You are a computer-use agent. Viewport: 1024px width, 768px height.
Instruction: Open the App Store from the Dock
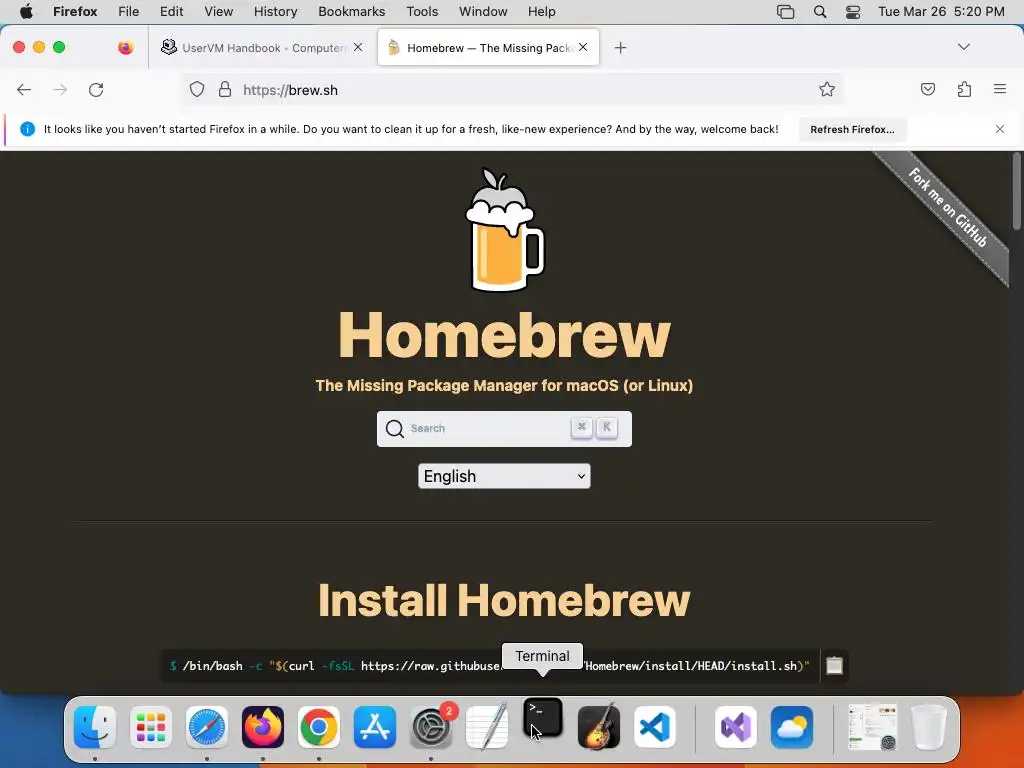tap(375, 727)
